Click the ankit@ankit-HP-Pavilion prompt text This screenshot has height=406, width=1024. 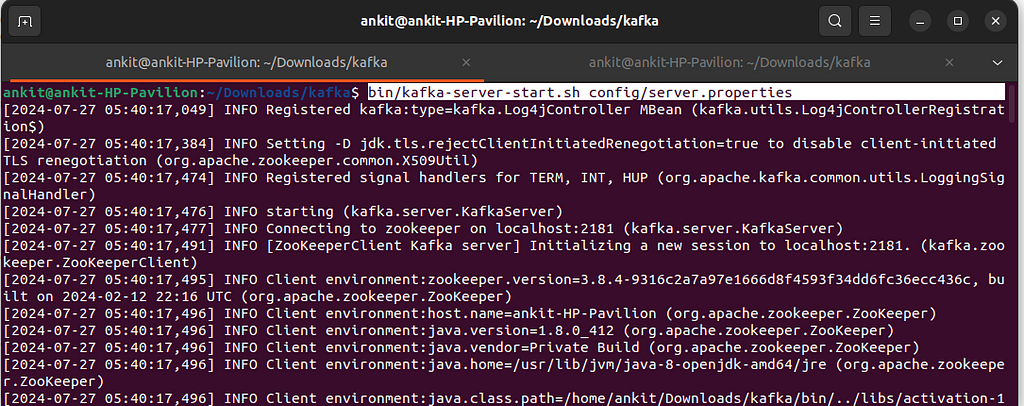[x=99, y=92]
